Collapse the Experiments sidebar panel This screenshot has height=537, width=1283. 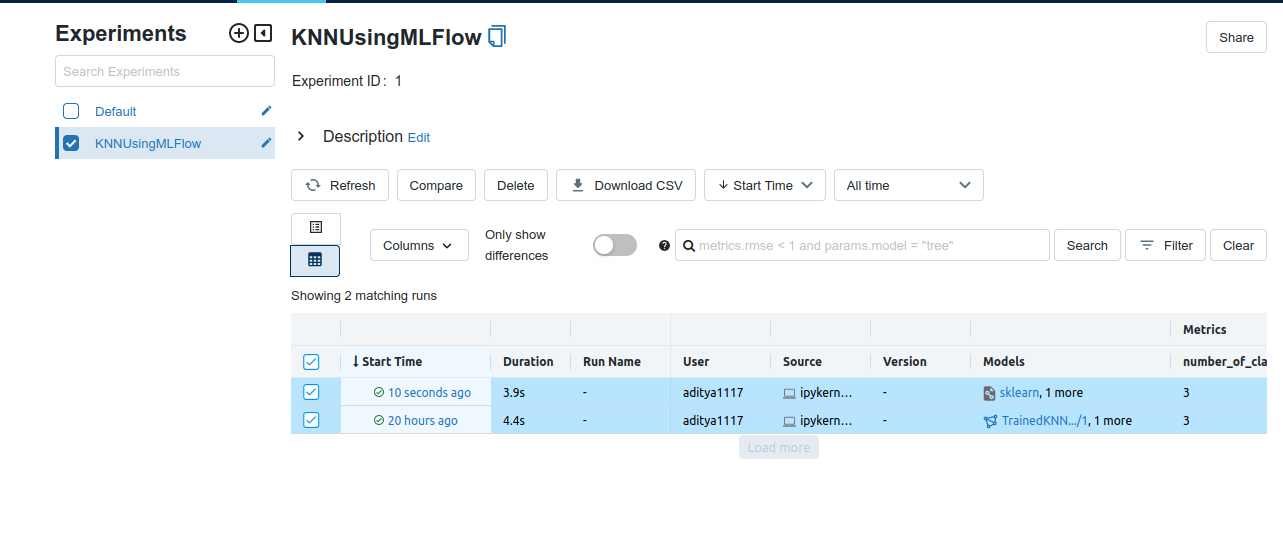[x=263, y=34]
